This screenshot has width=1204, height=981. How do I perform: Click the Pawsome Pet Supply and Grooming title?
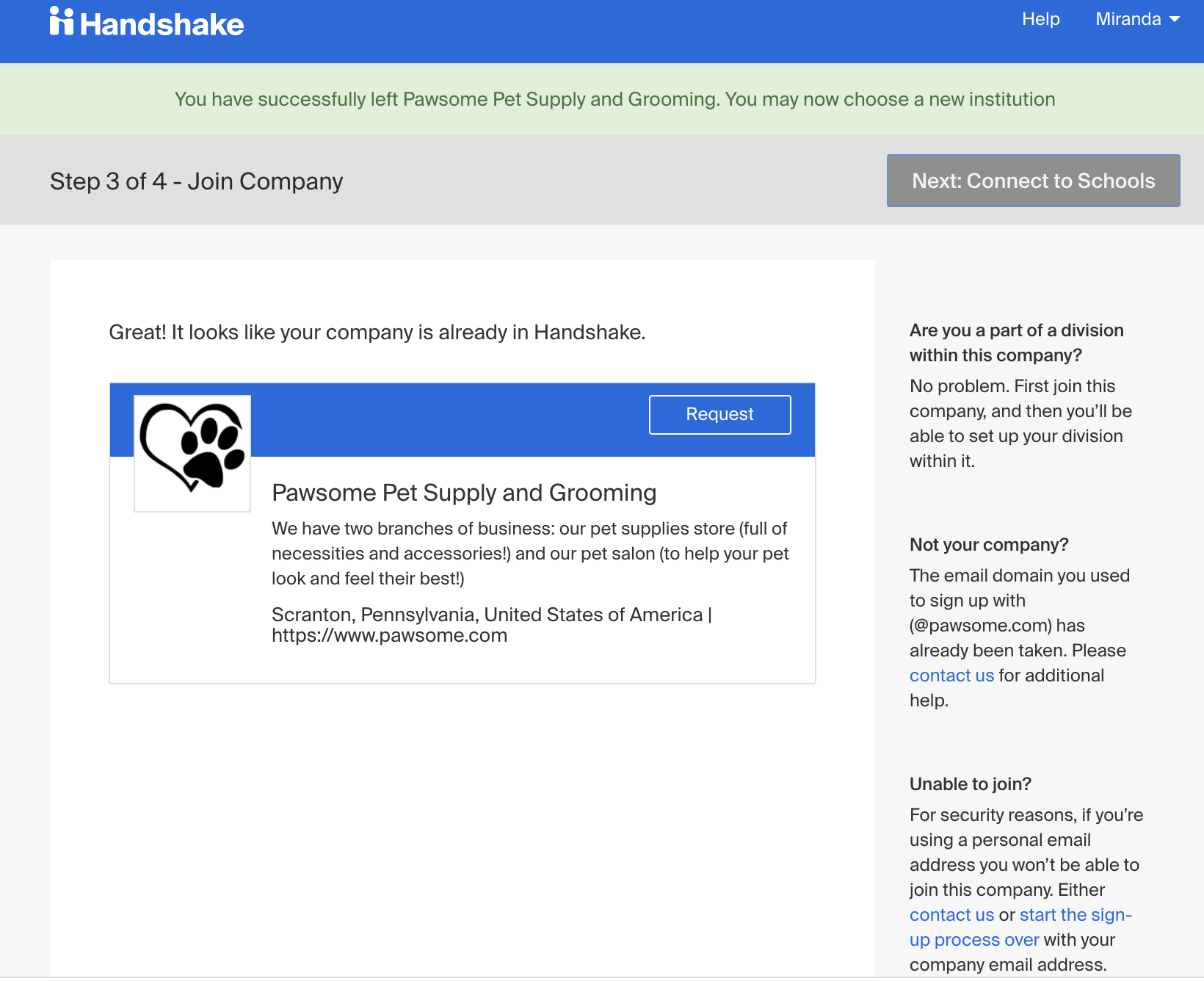tap(464, 493)
